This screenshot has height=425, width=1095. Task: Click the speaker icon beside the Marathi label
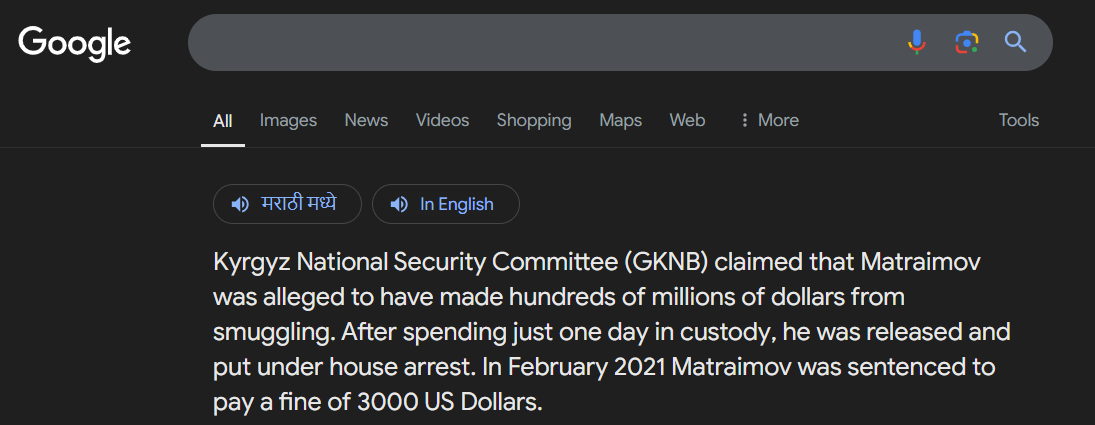point(240,204)
